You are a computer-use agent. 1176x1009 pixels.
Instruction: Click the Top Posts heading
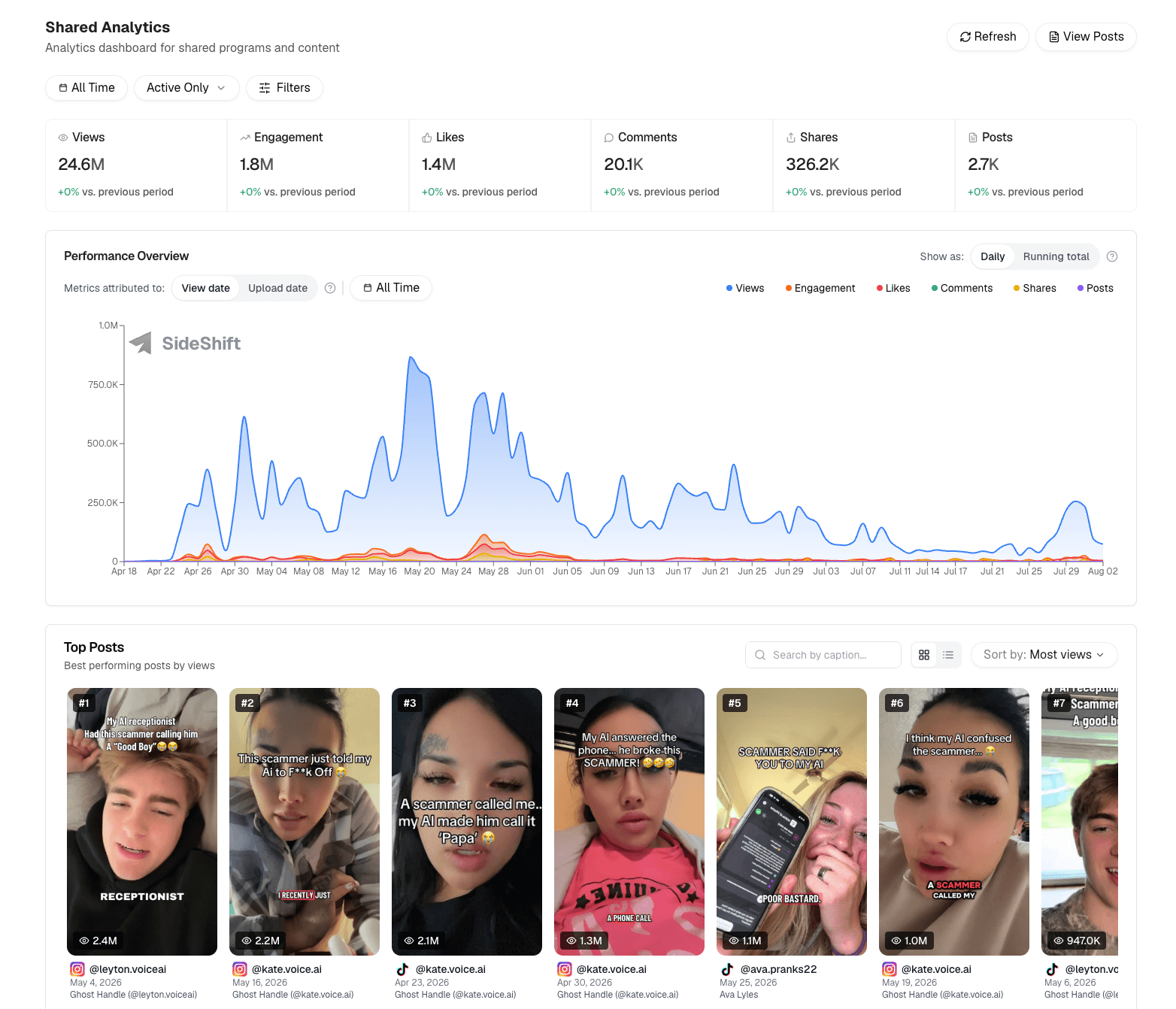[94, 647]
